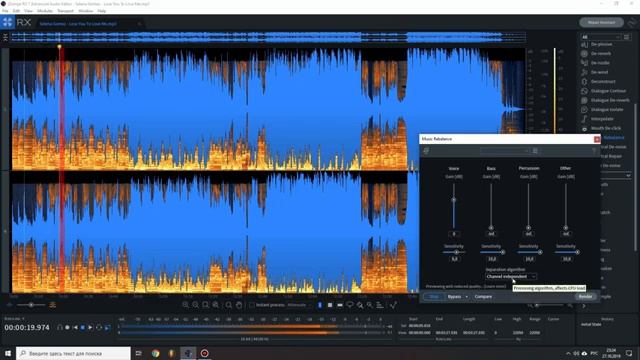Select the time-frequency rectangle selection tool
Viewport: 640px width, 360px height.
pyautogui.click(x=330, y=305)
